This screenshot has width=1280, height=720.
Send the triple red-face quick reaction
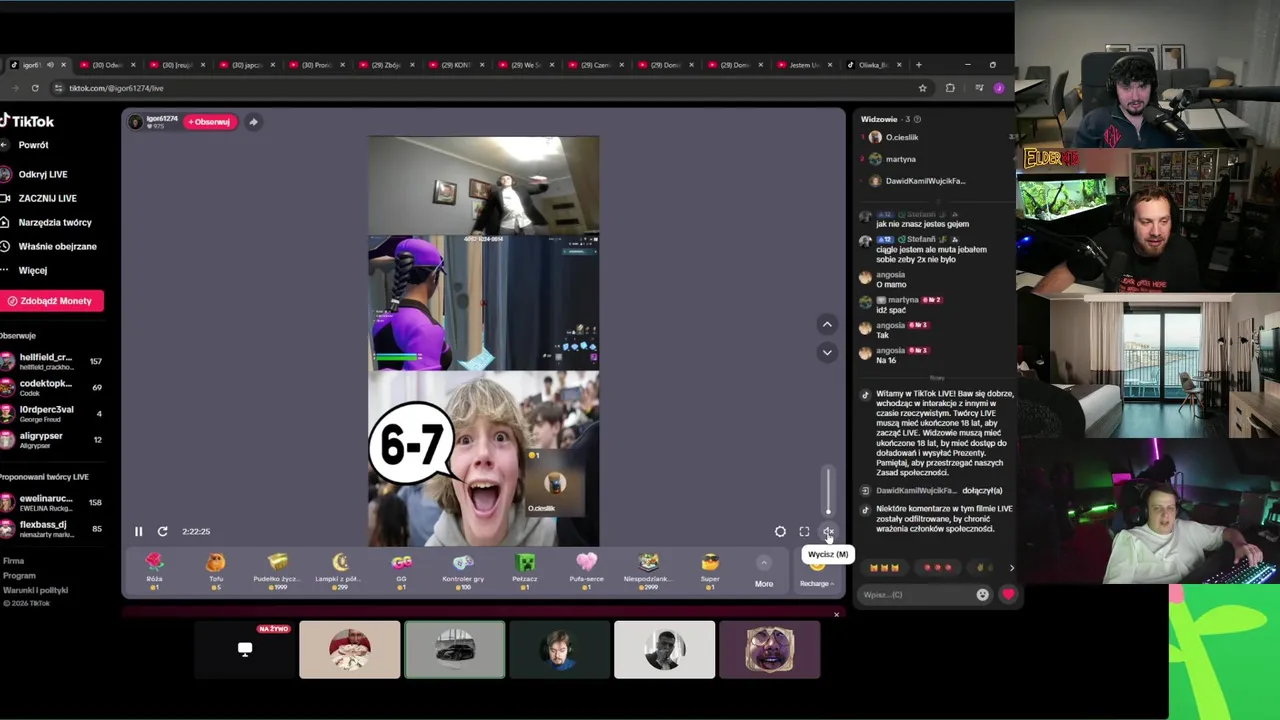pyautogui.click(x=938, y=568)
